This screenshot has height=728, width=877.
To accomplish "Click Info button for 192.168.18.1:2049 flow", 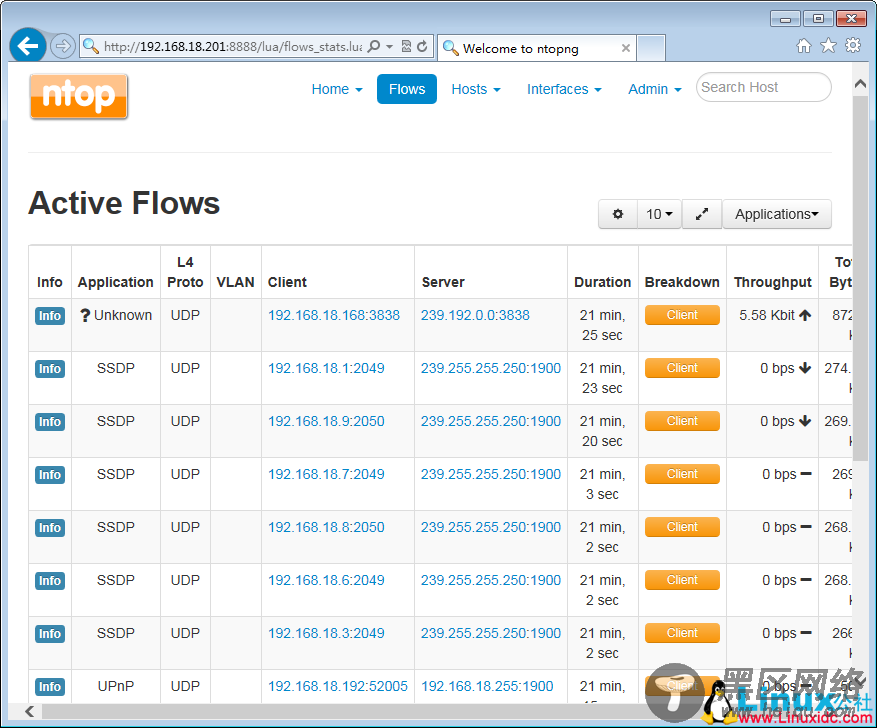I will tap(50, 369).
